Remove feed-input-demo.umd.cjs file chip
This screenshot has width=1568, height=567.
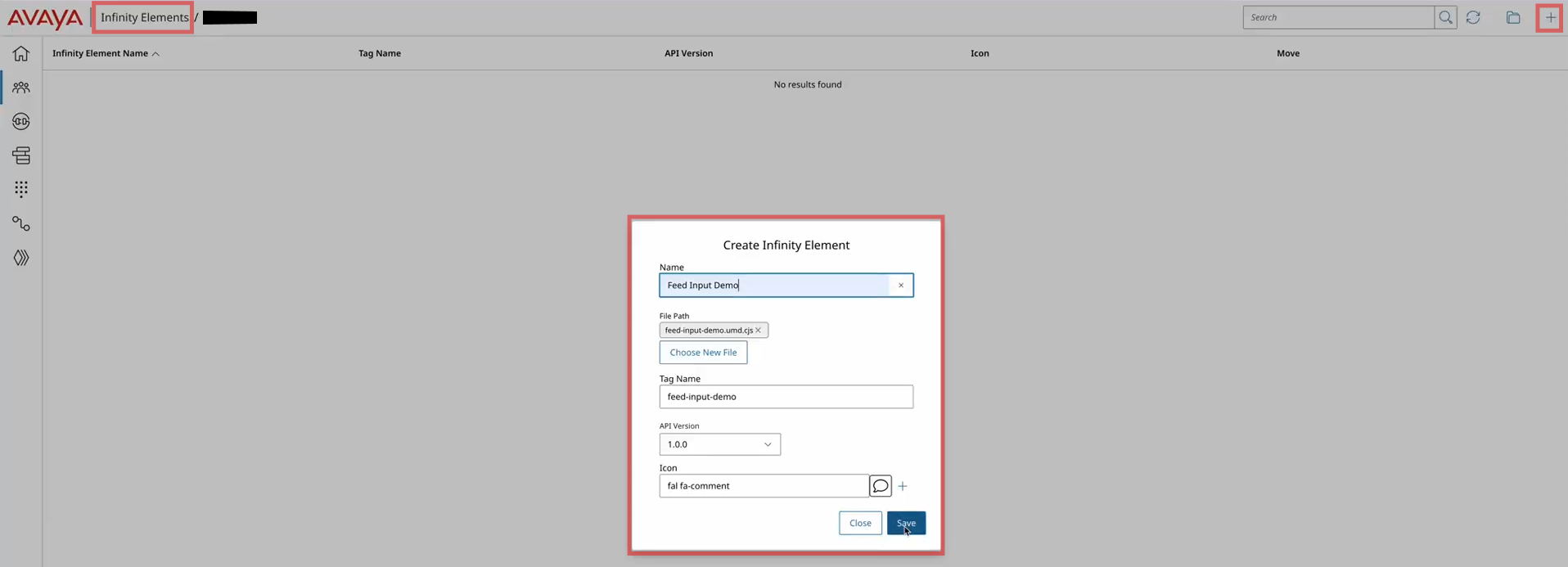758,331
